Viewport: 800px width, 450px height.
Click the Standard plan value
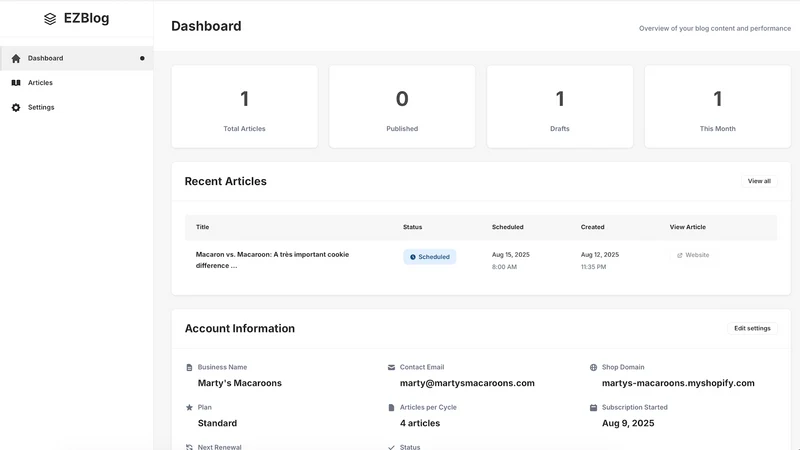[217, 423]
